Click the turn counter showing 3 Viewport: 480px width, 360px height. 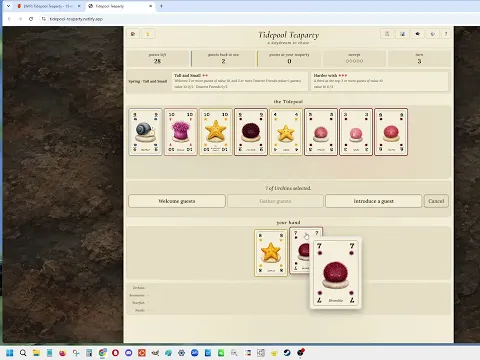click(x=419, y=58)
